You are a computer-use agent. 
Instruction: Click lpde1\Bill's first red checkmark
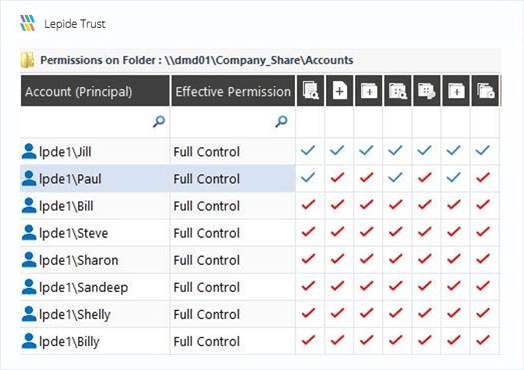click(308, 204)
